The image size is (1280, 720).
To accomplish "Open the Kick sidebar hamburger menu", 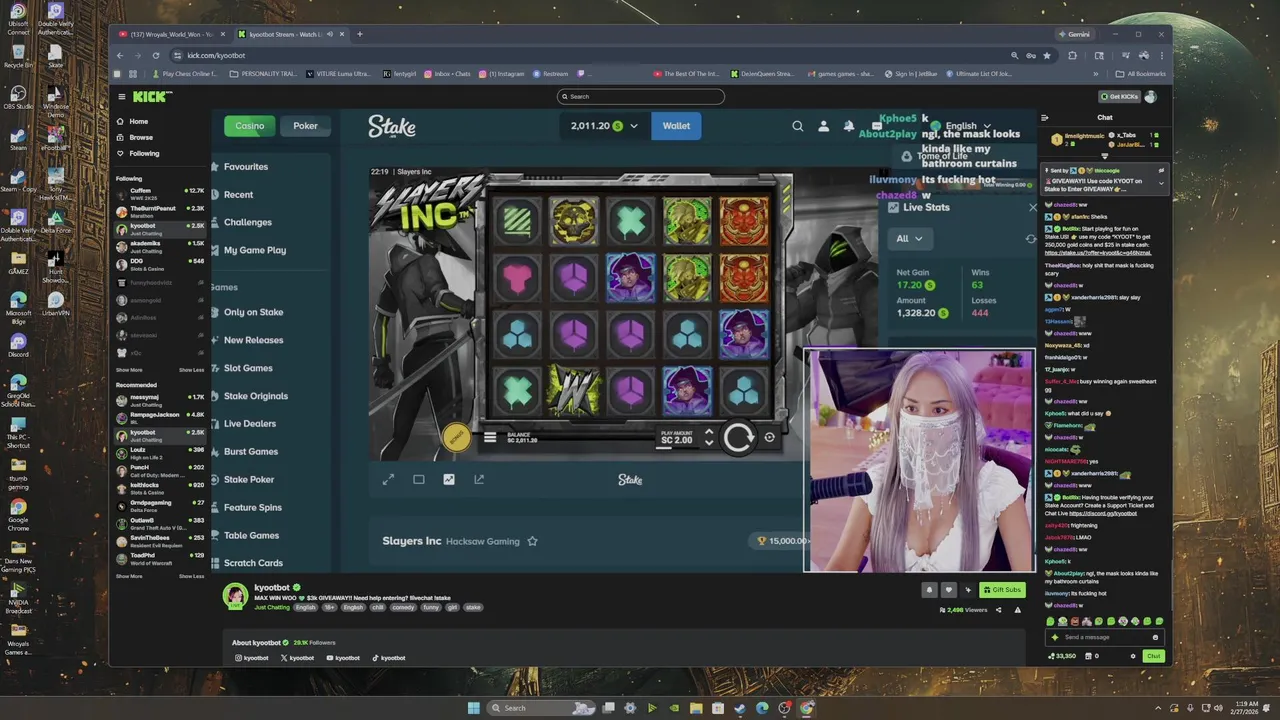I will coord(122,97).
